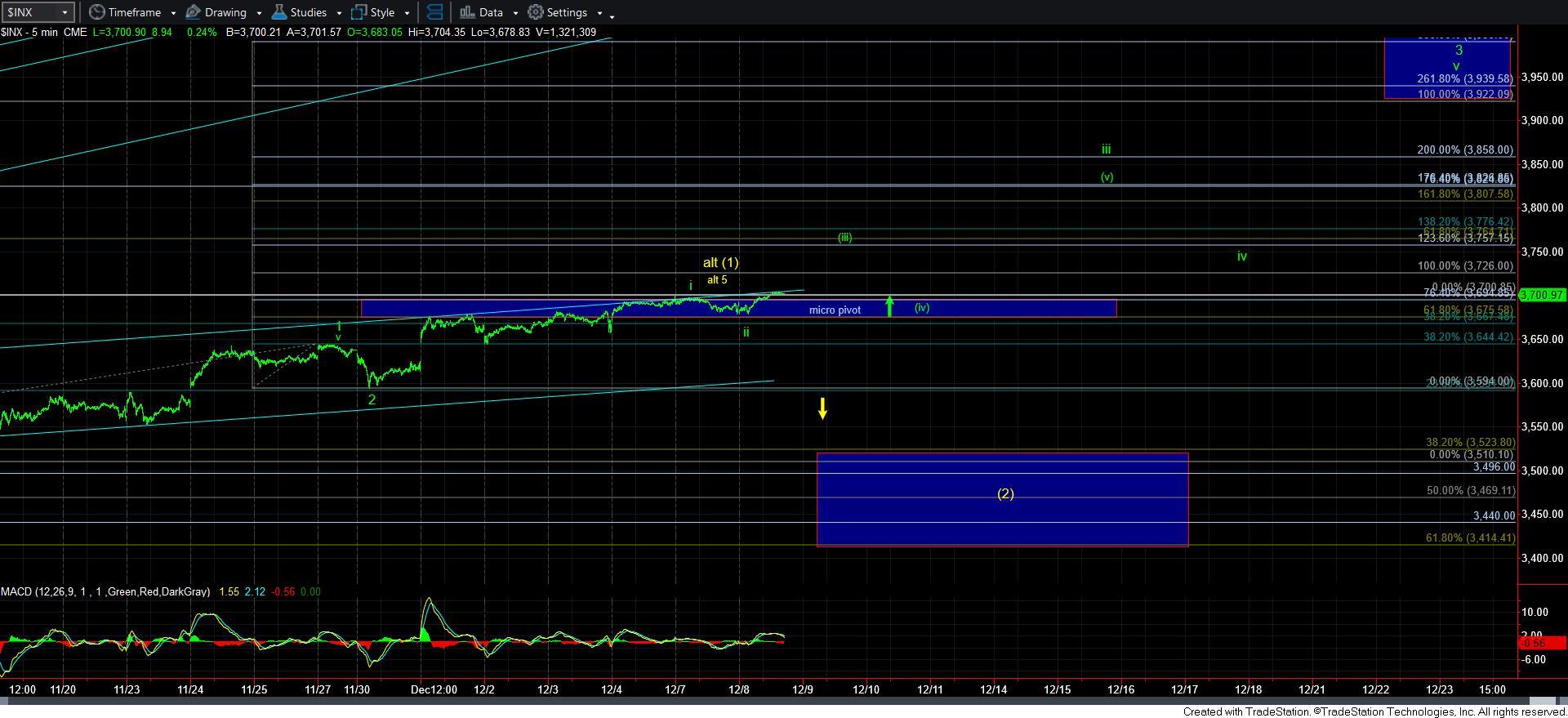Select the MACD (12,26,9...) study label
This screenshot has width=1568, height=718.
[105, 591]
